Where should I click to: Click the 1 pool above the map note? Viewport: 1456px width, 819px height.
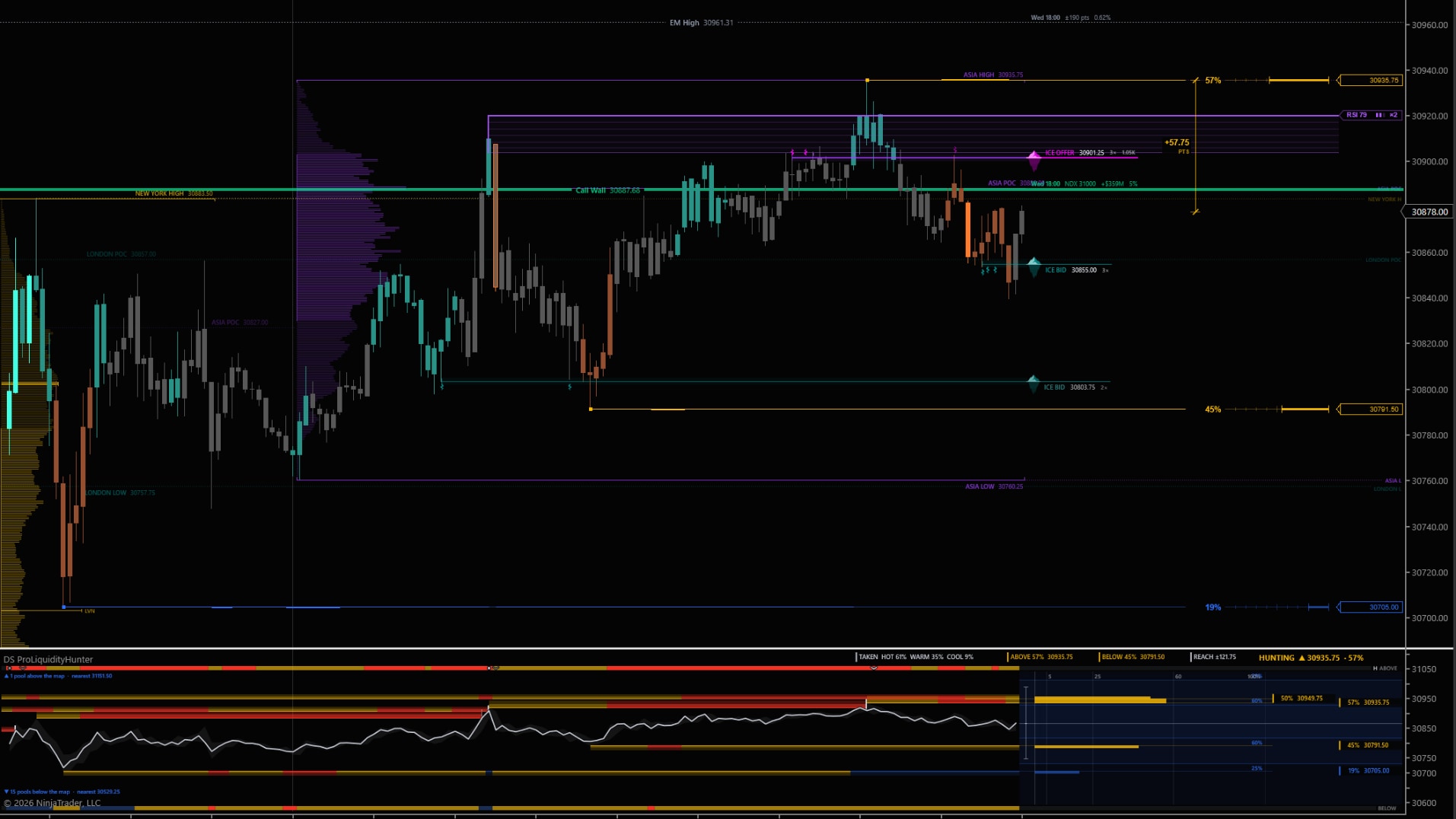coord(59,676)
